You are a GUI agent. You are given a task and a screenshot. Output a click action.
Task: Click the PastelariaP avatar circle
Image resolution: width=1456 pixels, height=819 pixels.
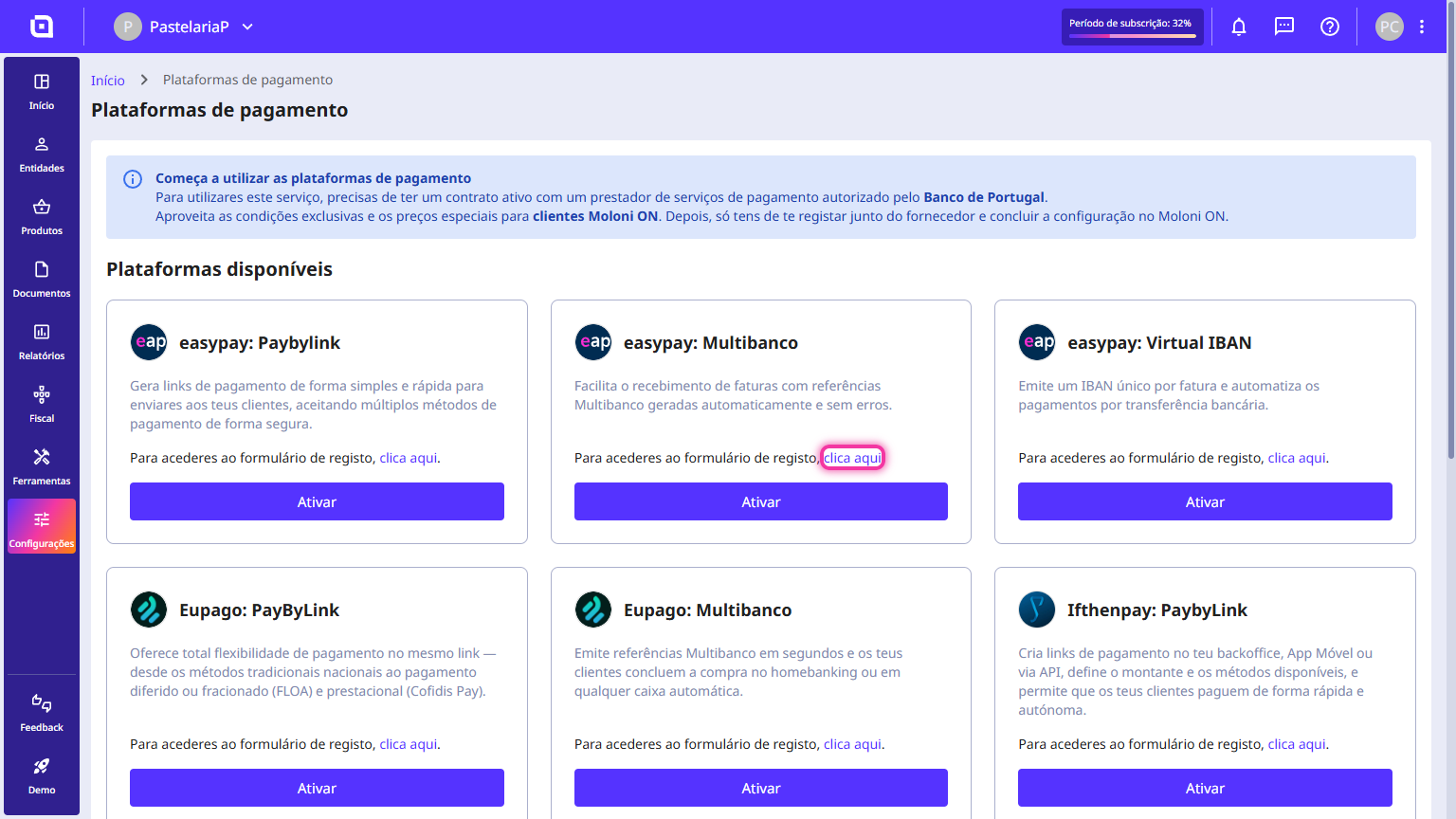pos(128,27)
